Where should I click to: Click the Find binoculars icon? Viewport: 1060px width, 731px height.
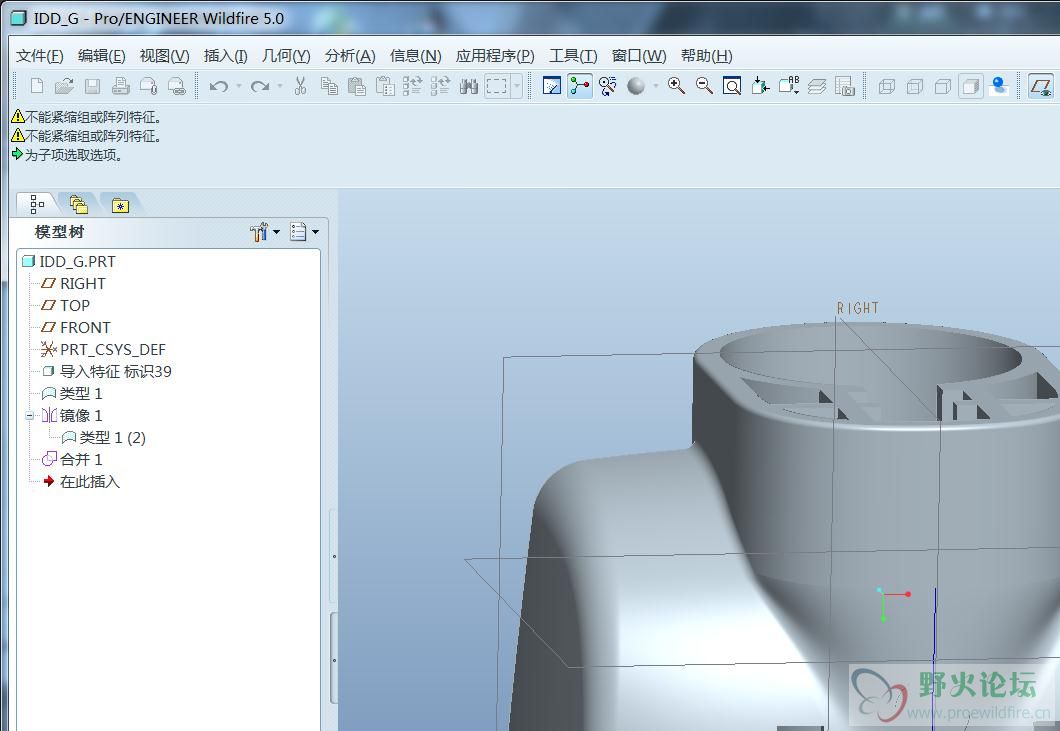(468, 86)
